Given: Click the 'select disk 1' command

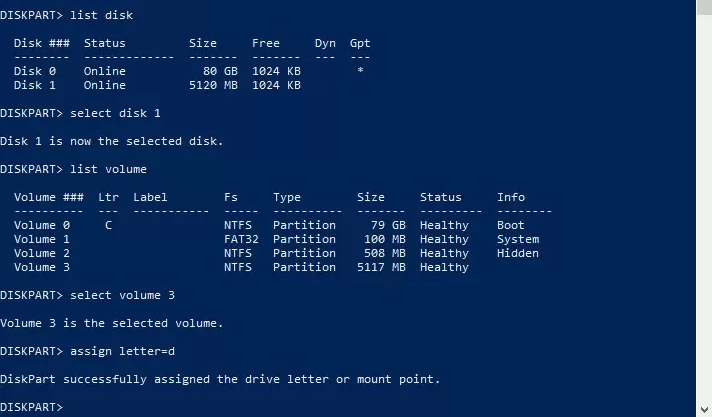Looking at the screenshot, I should point(115,113).
